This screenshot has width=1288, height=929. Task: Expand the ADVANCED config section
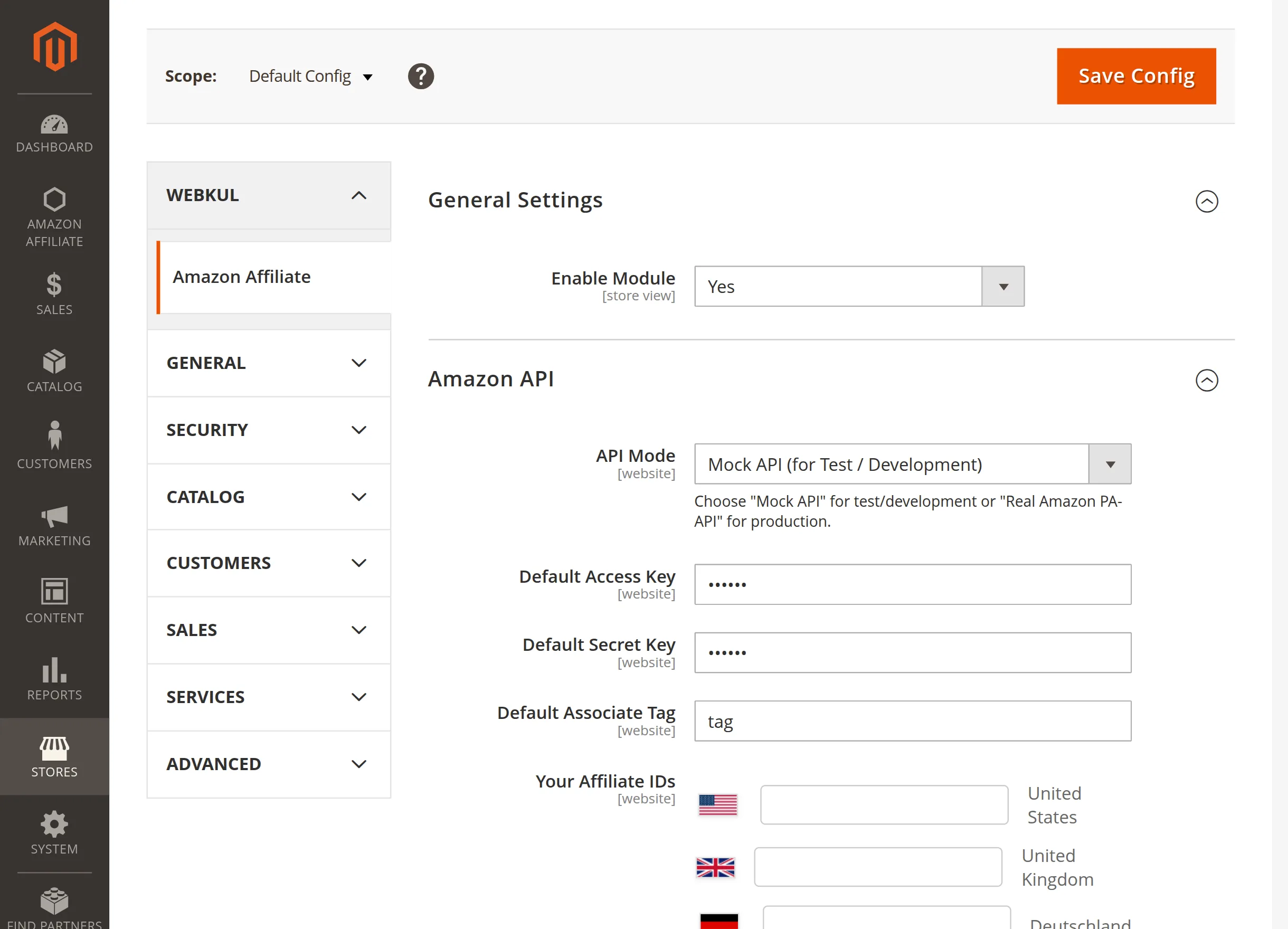269,764
